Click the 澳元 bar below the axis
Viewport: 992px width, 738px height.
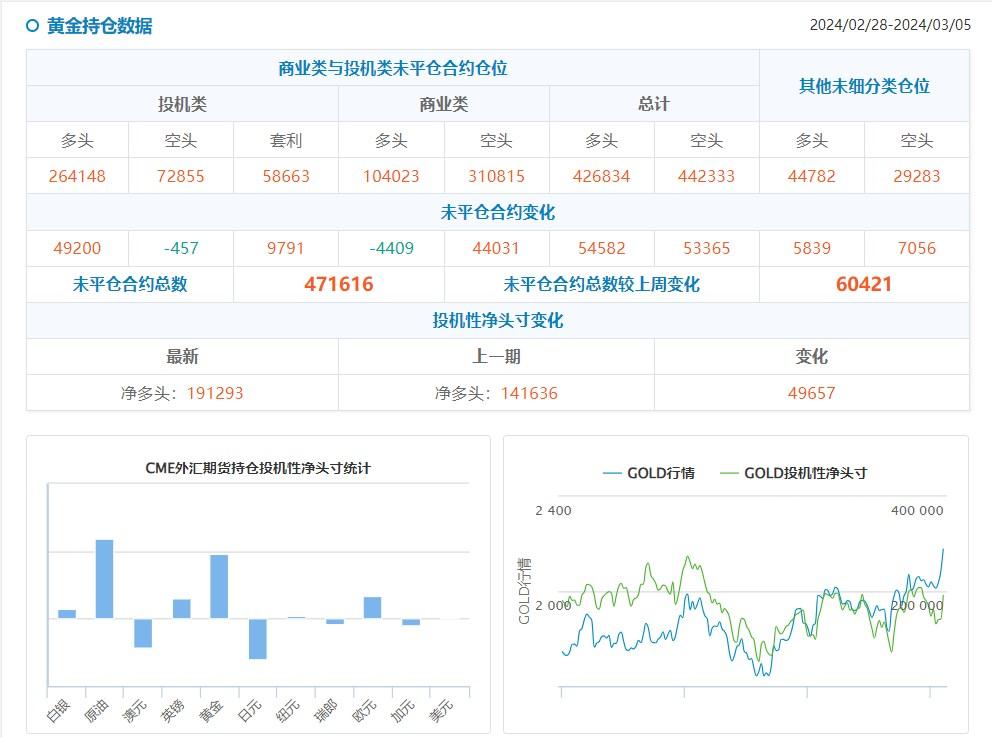click(x=142, y=632)
